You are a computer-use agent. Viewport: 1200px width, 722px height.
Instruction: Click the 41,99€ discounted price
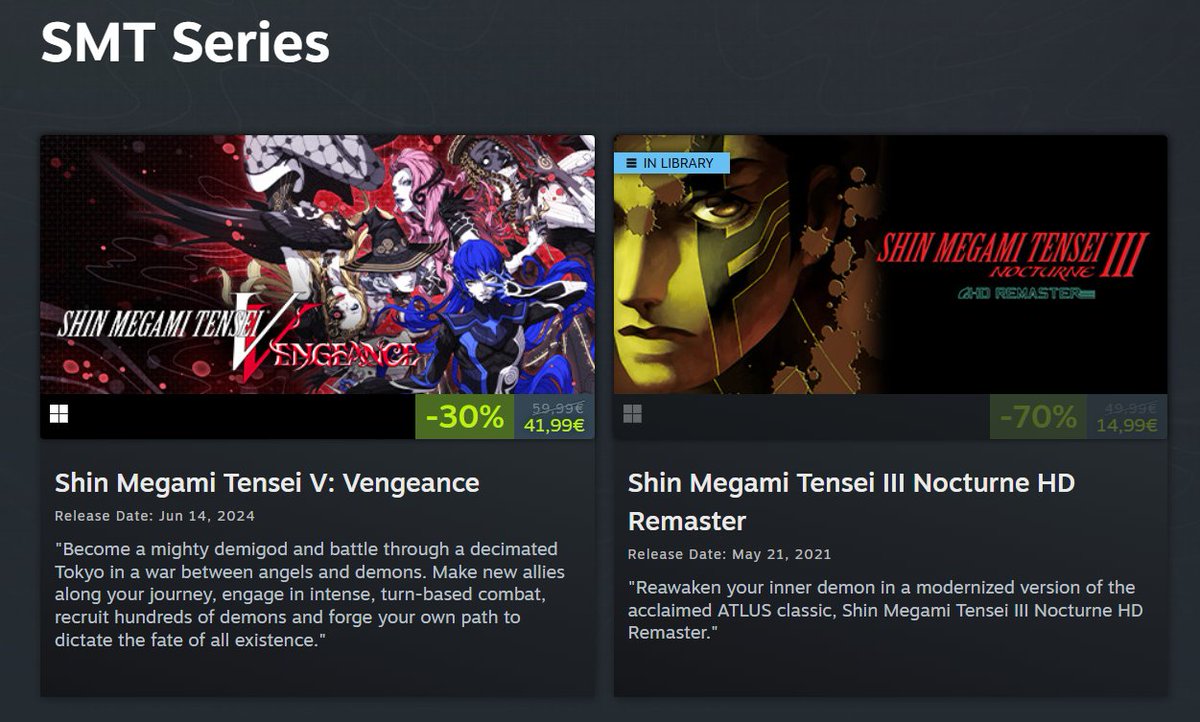tap(554, 426)
